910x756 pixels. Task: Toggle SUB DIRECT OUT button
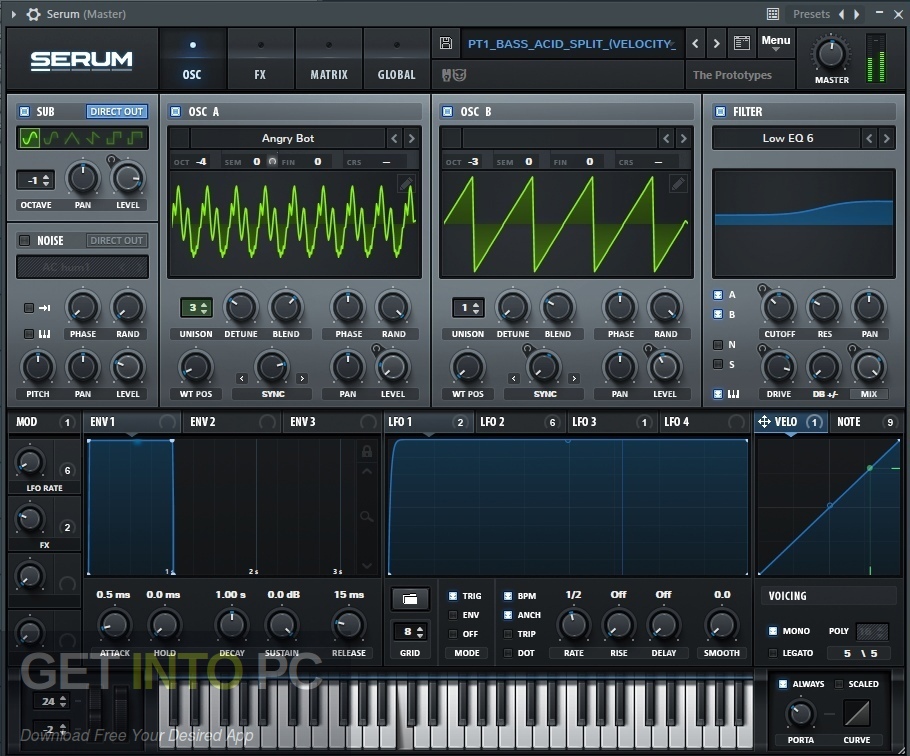pos(117,111)
